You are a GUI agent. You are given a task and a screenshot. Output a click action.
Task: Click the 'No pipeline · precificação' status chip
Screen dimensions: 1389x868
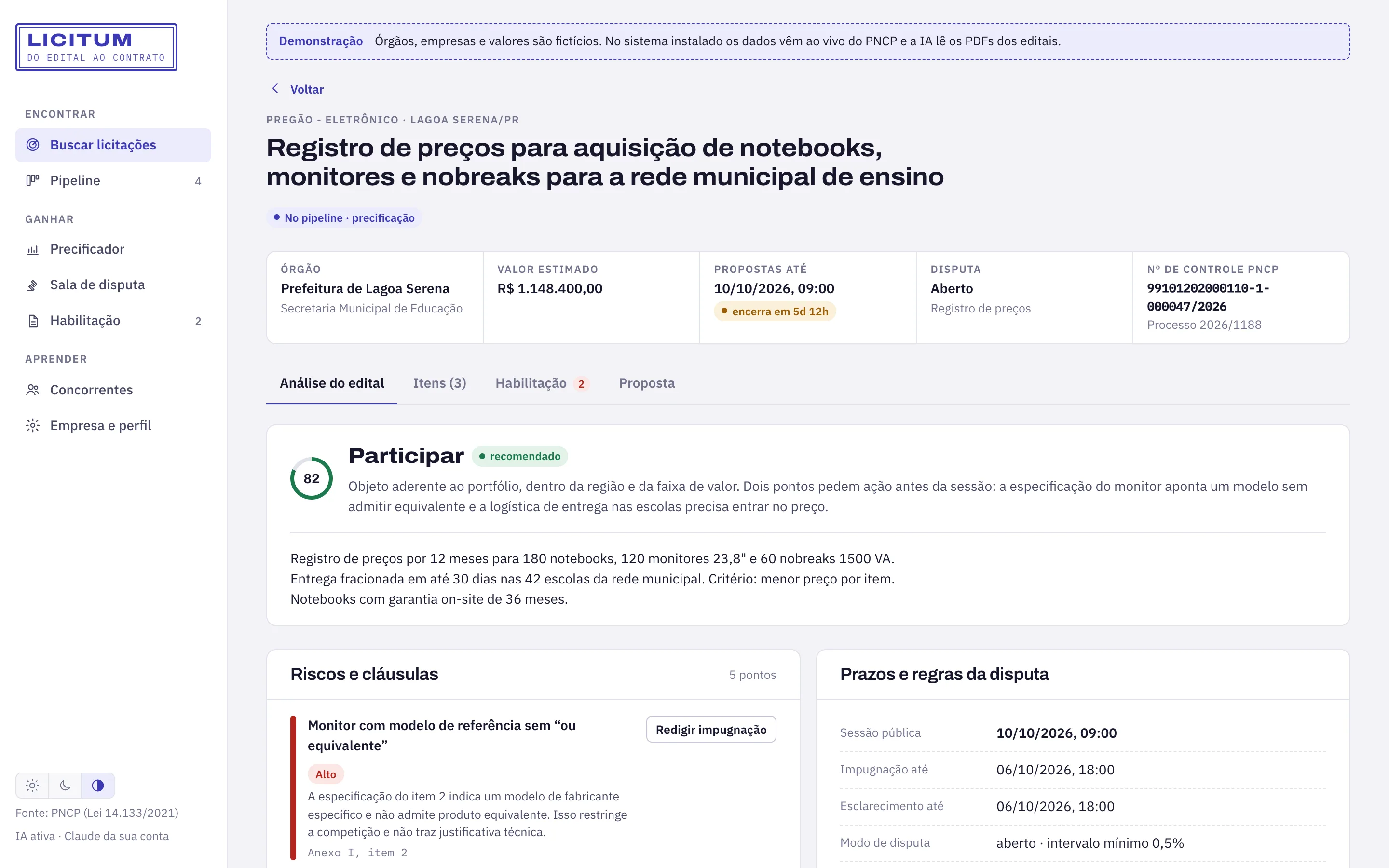344,217
